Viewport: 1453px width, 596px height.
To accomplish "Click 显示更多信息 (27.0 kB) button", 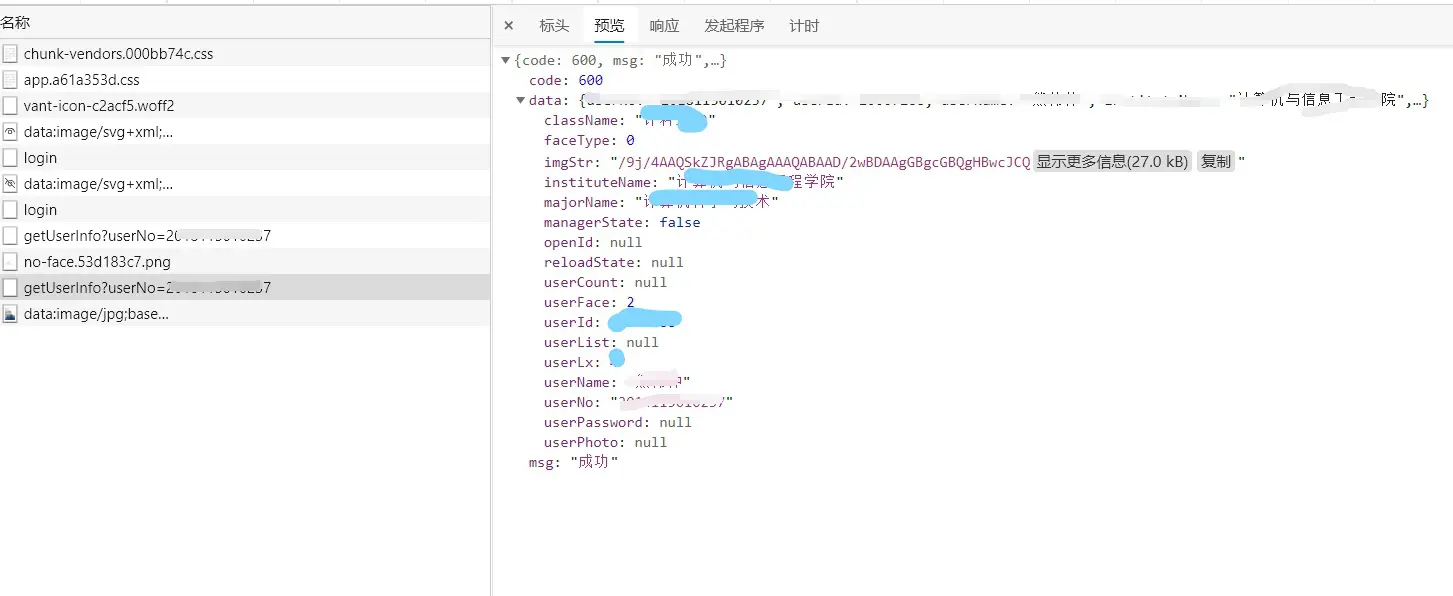I will [1112, 162].
